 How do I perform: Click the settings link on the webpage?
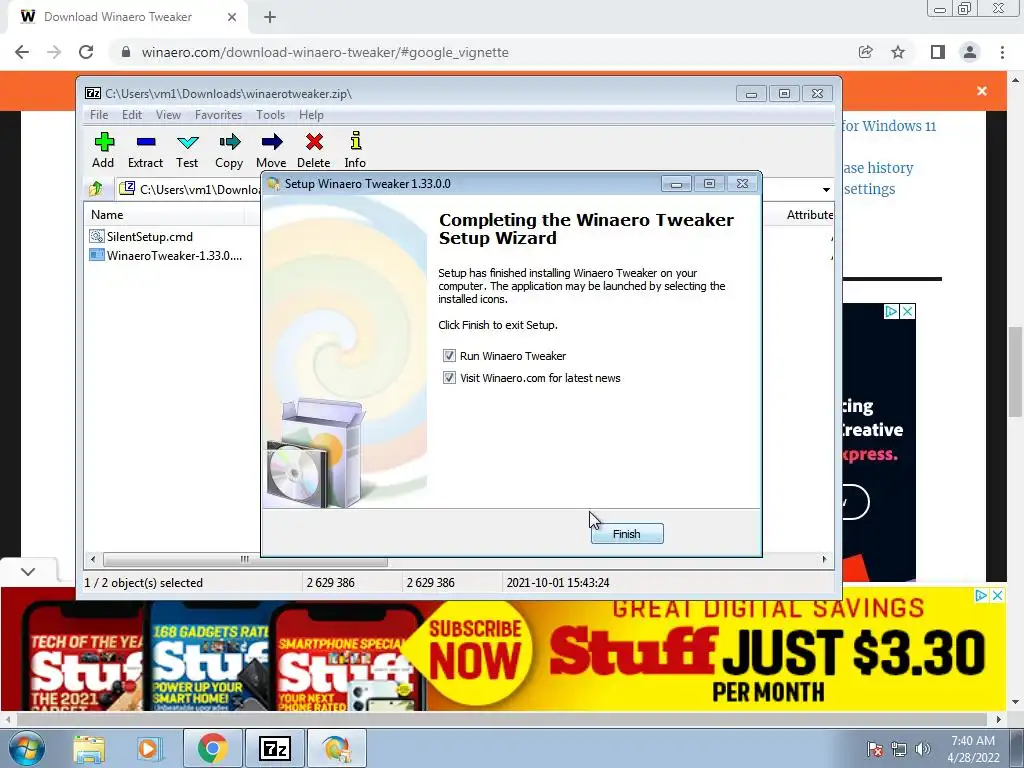click(x=869, y=189)
